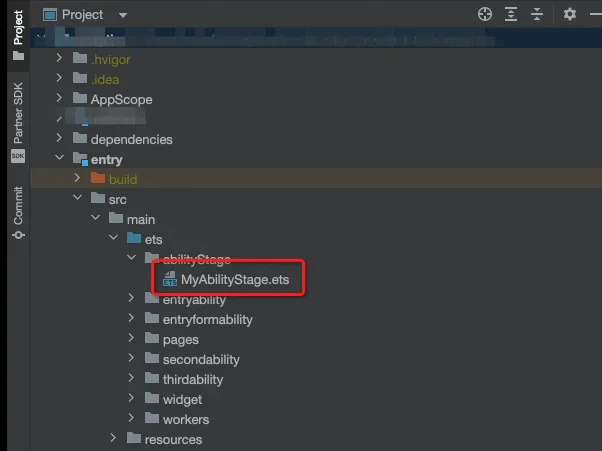Image resolution: width=602 pixels, height=451 pixels.
Task: Select the src folder name
Action: pos(117,200)
